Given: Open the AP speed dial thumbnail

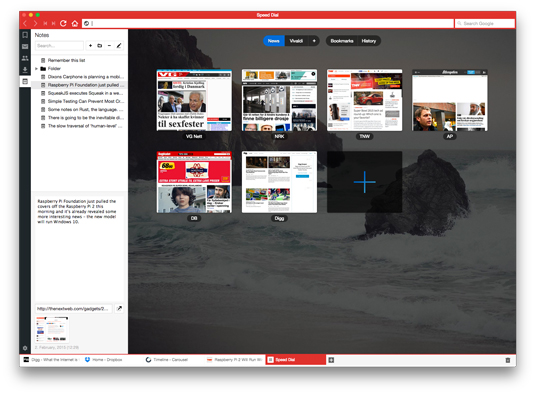Looking at the screenshot, I should click(450, 100).
